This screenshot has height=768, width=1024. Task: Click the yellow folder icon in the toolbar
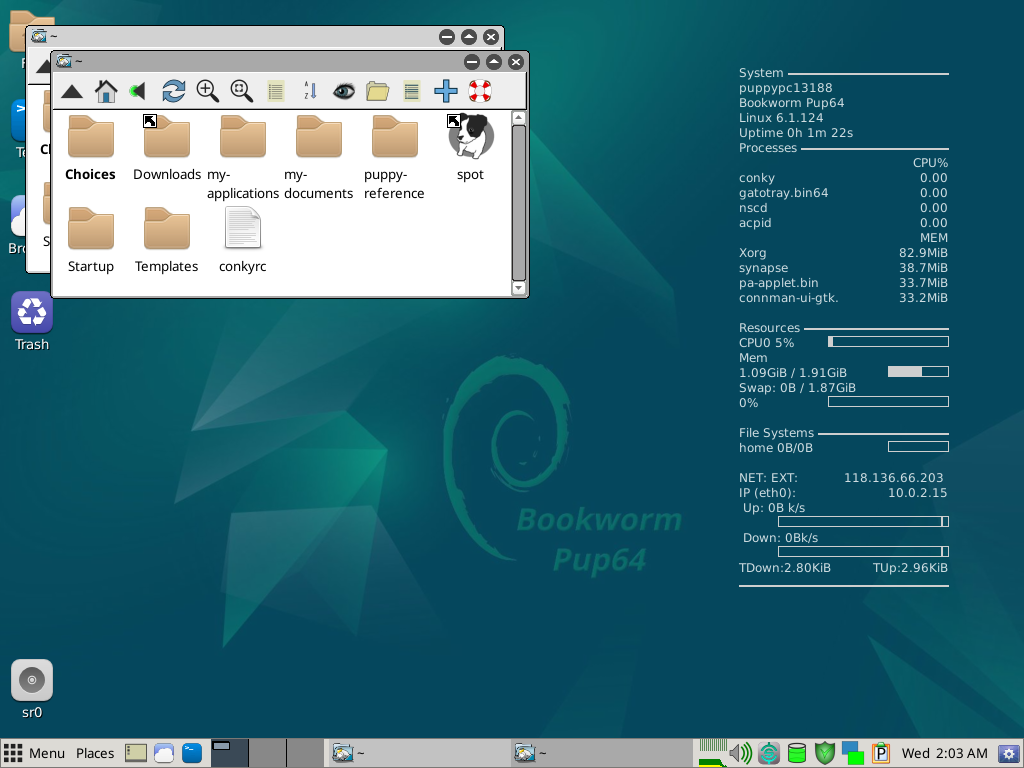click(377, 91)
